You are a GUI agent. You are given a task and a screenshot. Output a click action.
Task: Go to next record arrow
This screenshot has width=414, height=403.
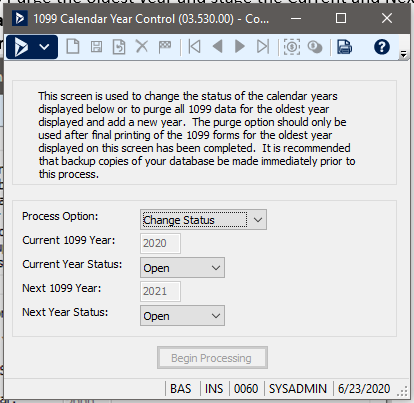pos(240,47)
